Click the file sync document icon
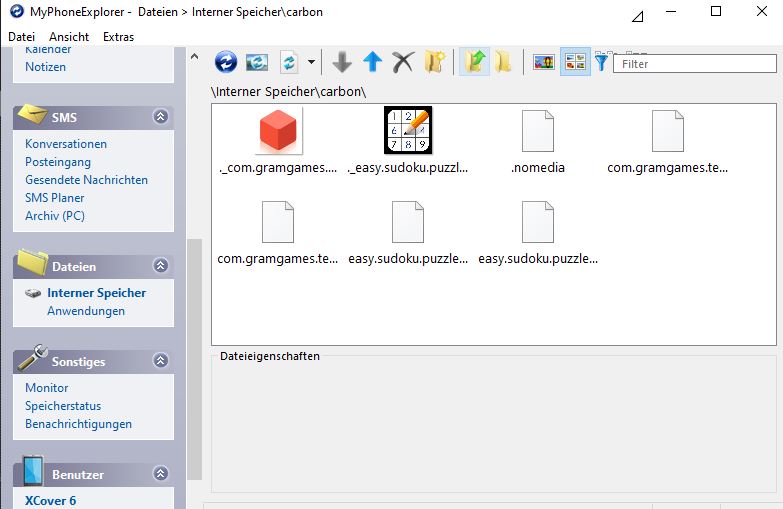The width and height of the screenshot is (783, 509). (x=289, y=62)
